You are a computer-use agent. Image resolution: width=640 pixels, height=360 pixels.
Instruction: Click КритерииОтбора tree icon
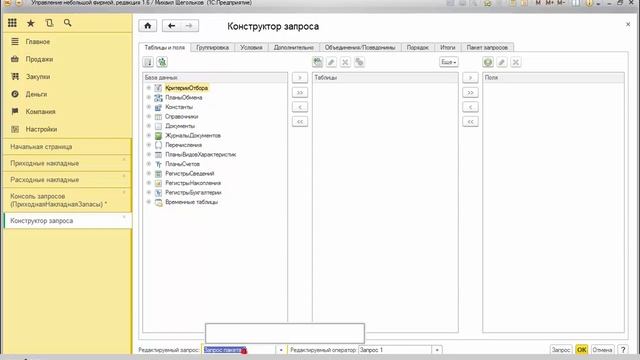[x=158, y=88]
